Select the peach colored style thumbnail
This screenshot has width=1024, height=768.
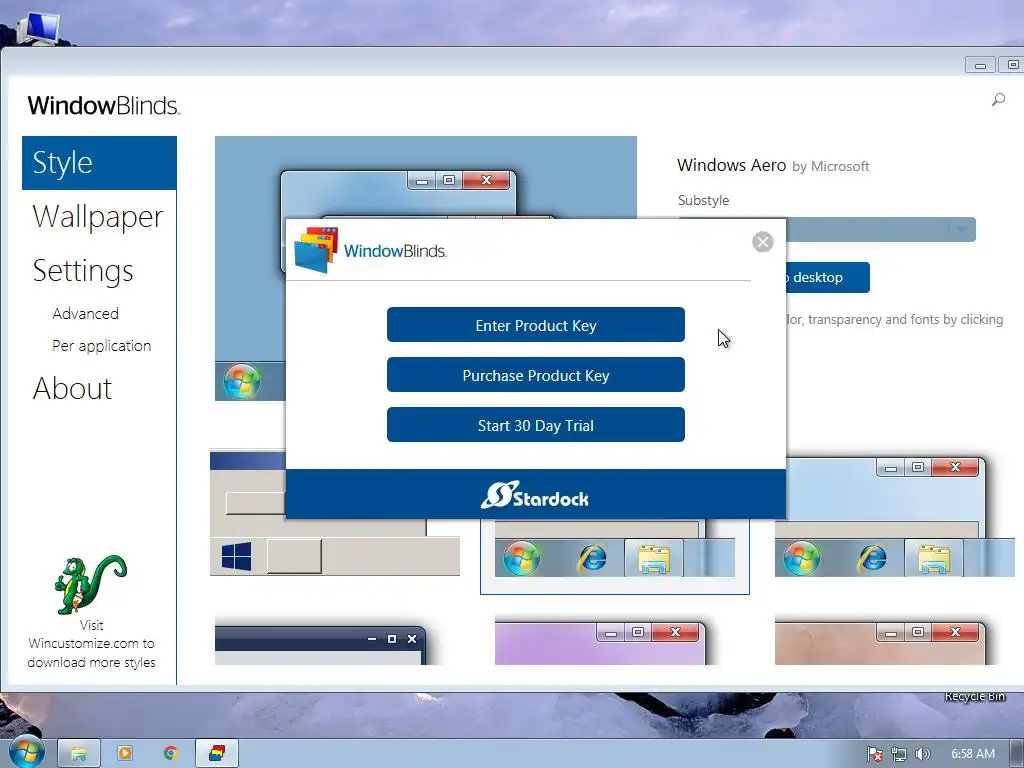tap(880, 643)
